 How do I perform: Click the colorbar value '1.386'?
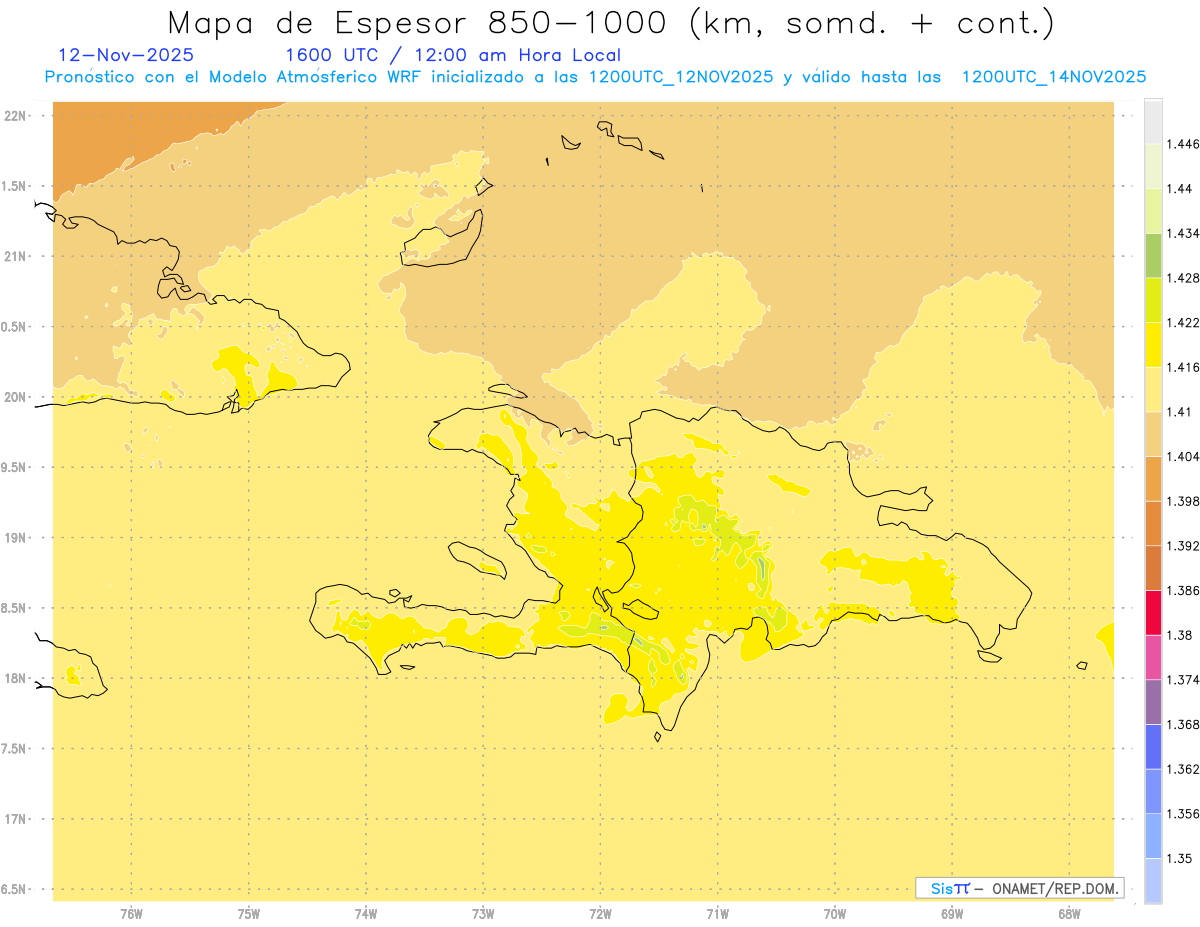click(1184, 590)
